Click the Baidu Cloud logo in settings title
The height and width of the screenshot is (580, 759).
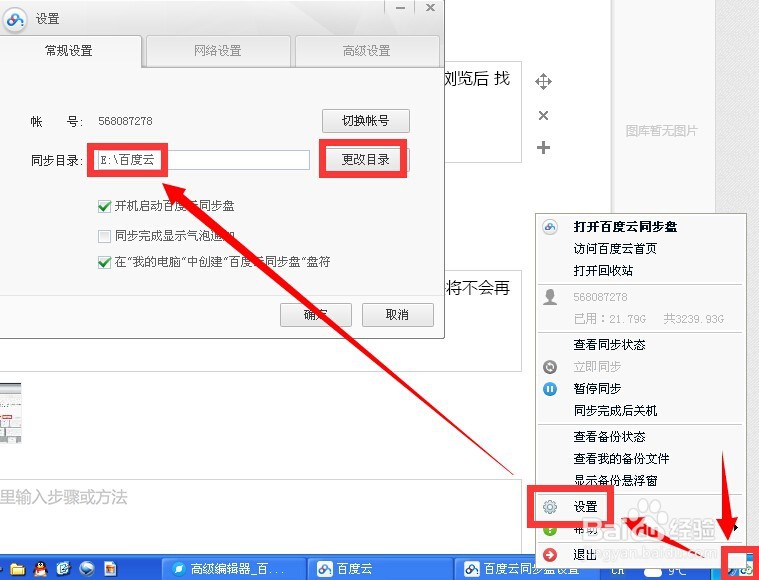pos(15,19)
